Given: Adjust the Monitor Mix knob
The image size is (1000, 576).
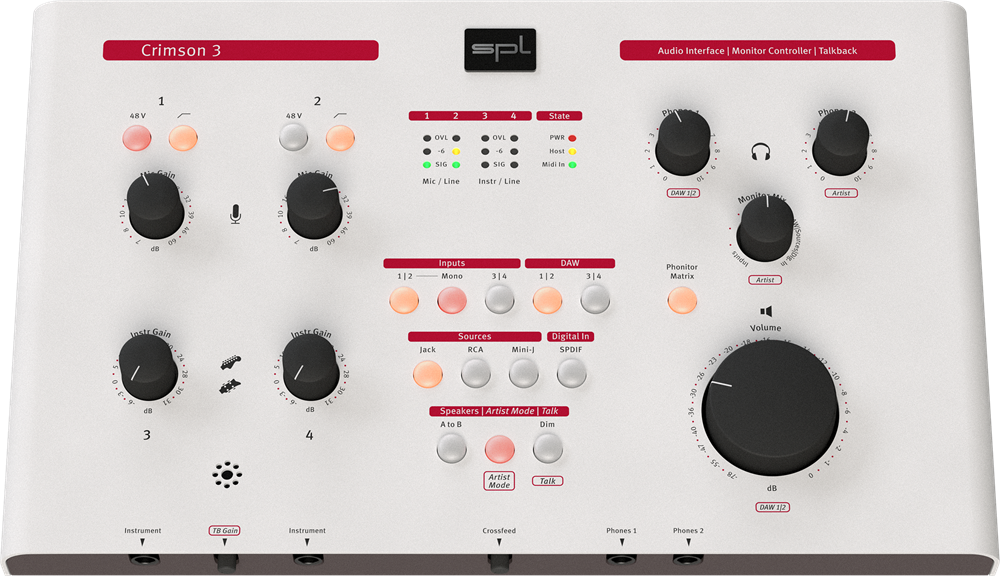Looking at the screenshot, I should pyautogui.click(x=765, y=229).
